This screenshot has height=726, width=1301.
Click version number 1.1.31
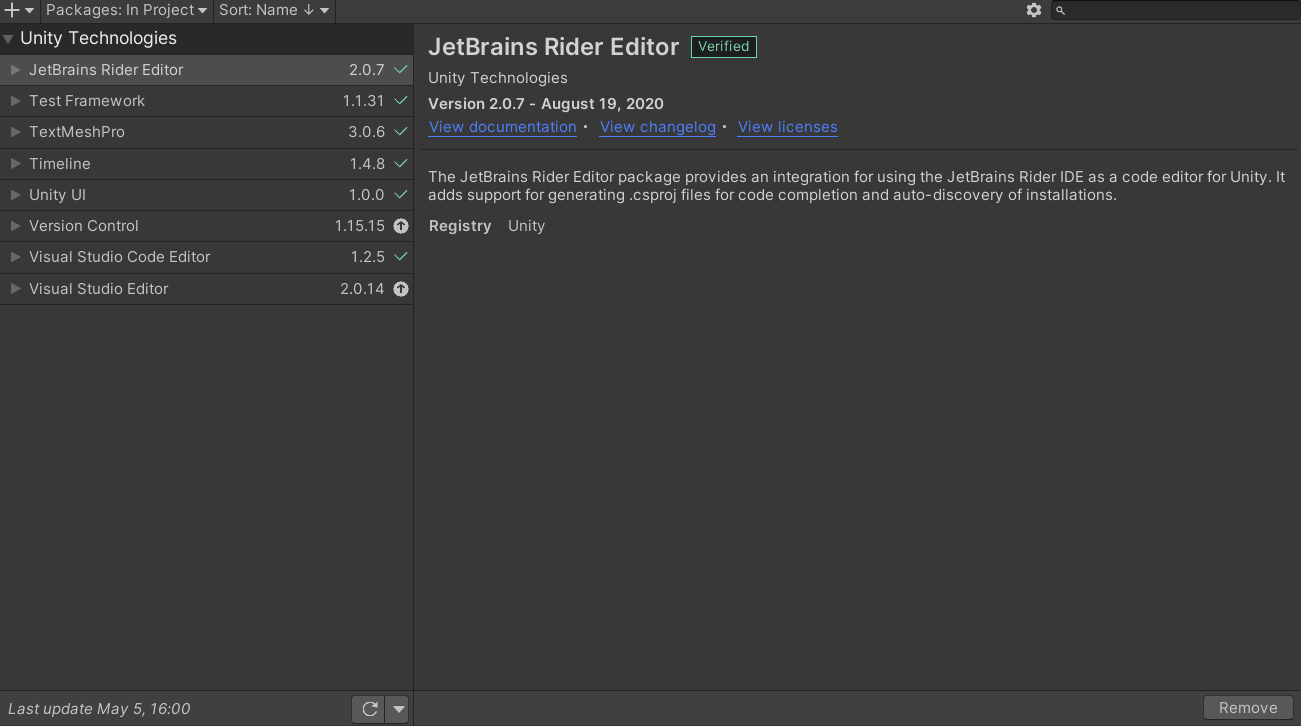[x=364, y=101]
